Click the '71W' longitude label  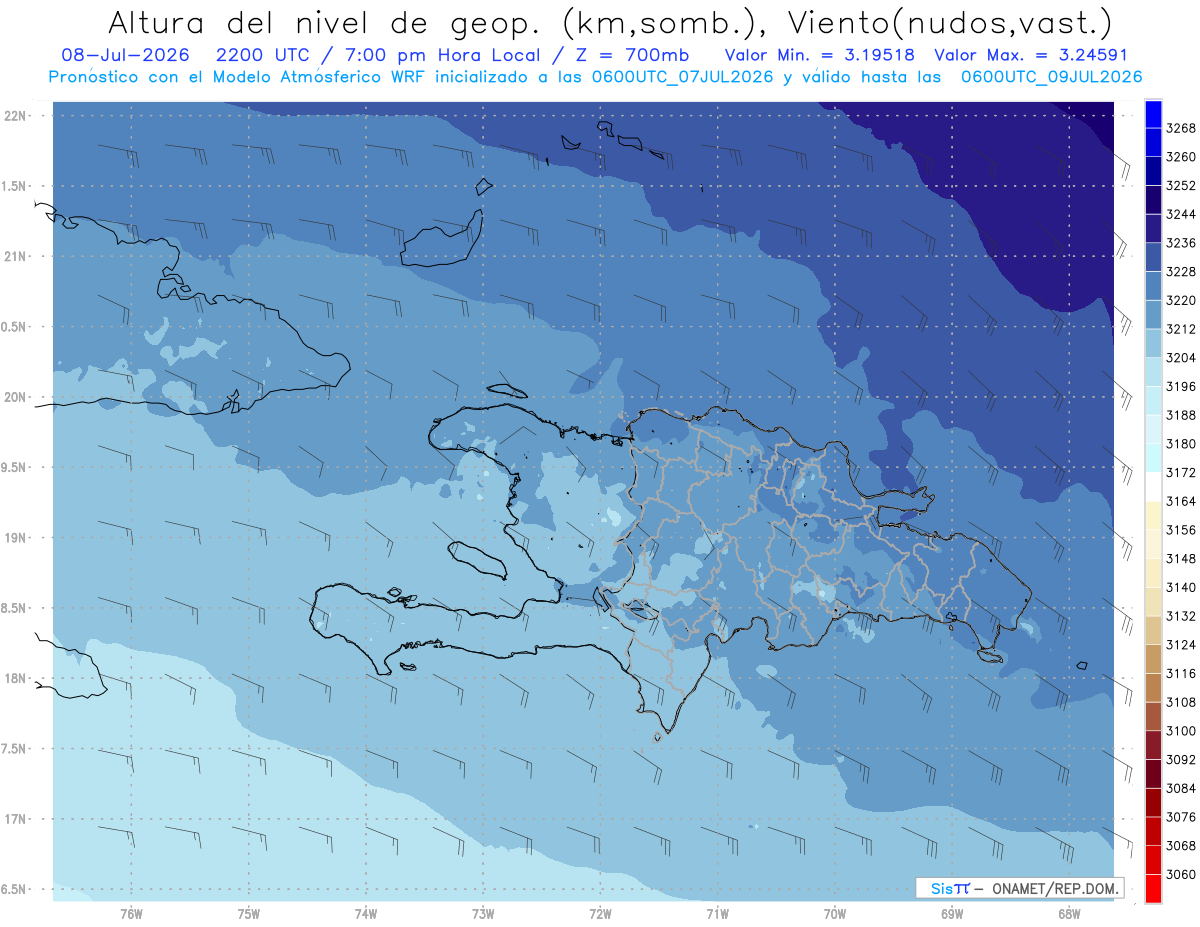(x=717, y=913)
